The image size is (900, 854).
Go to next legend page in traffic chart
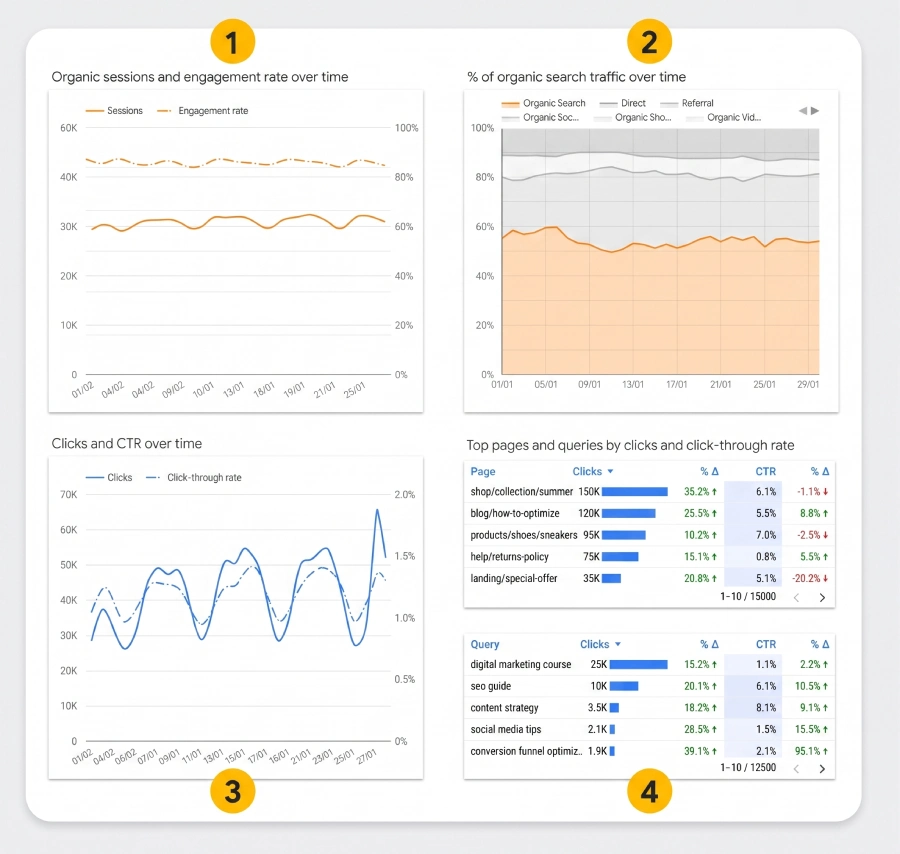click(815, 111)
